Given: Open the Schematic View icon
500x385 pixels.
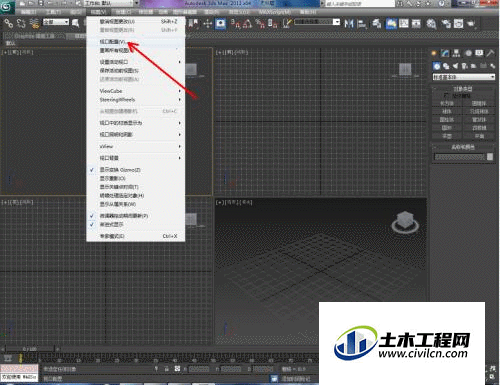Looking at the screenshot, I should click(417, 24).
